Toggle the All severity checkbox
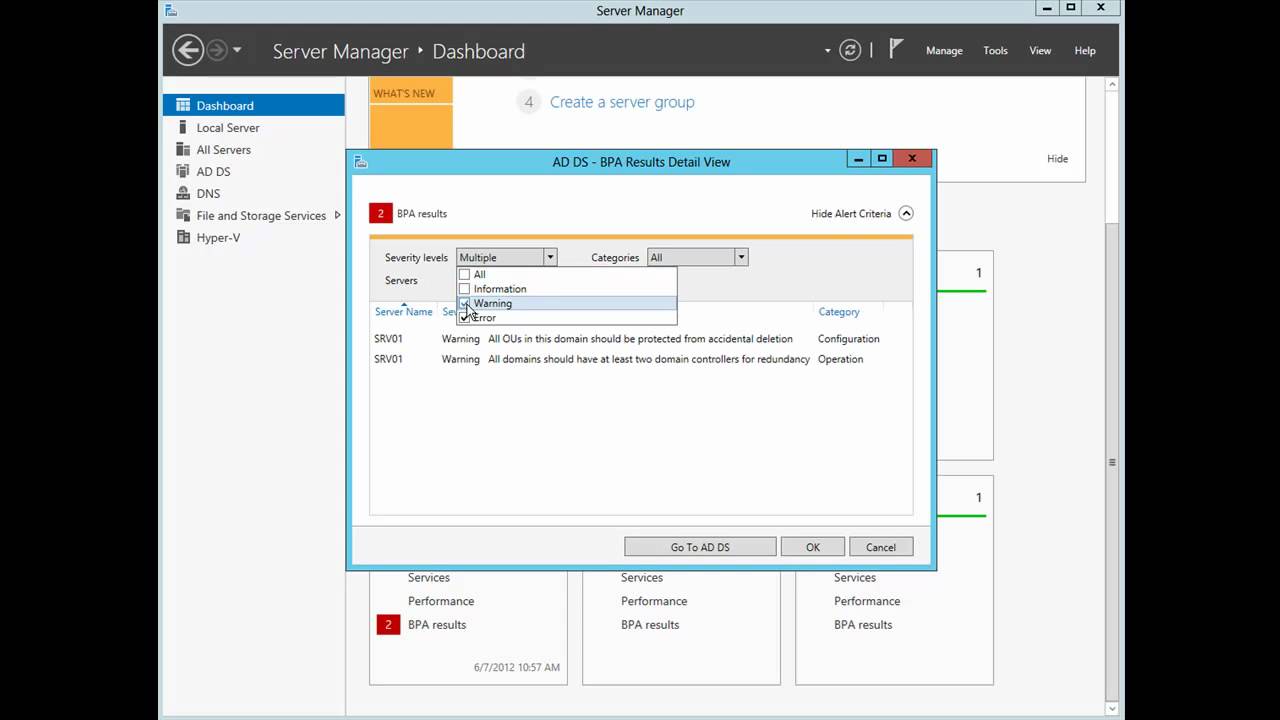This screenshot has height=720, width=1280. 464,274
